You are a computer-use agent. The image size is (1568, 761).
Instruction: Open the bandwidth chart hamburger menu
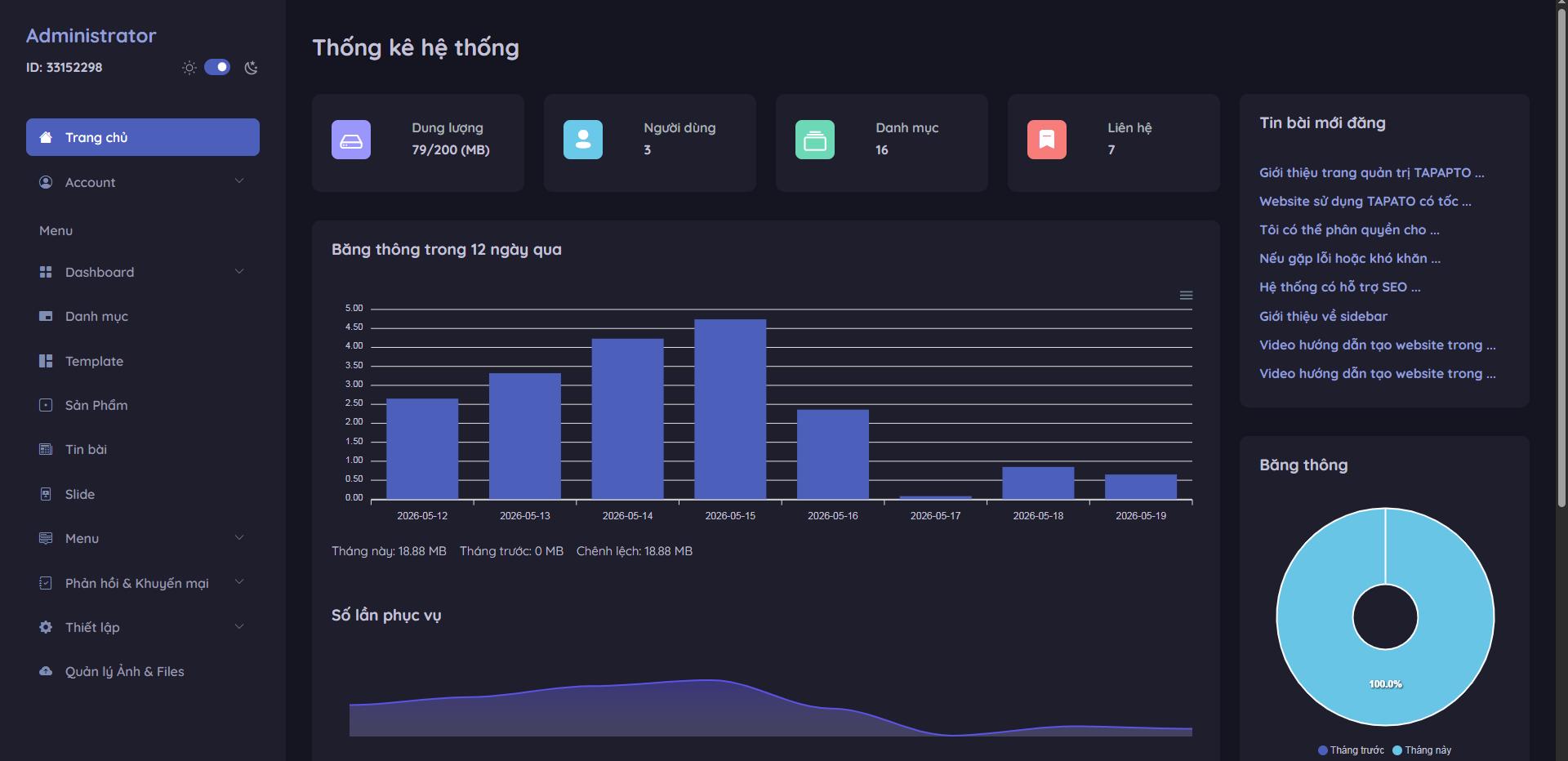coord(1186,296)
